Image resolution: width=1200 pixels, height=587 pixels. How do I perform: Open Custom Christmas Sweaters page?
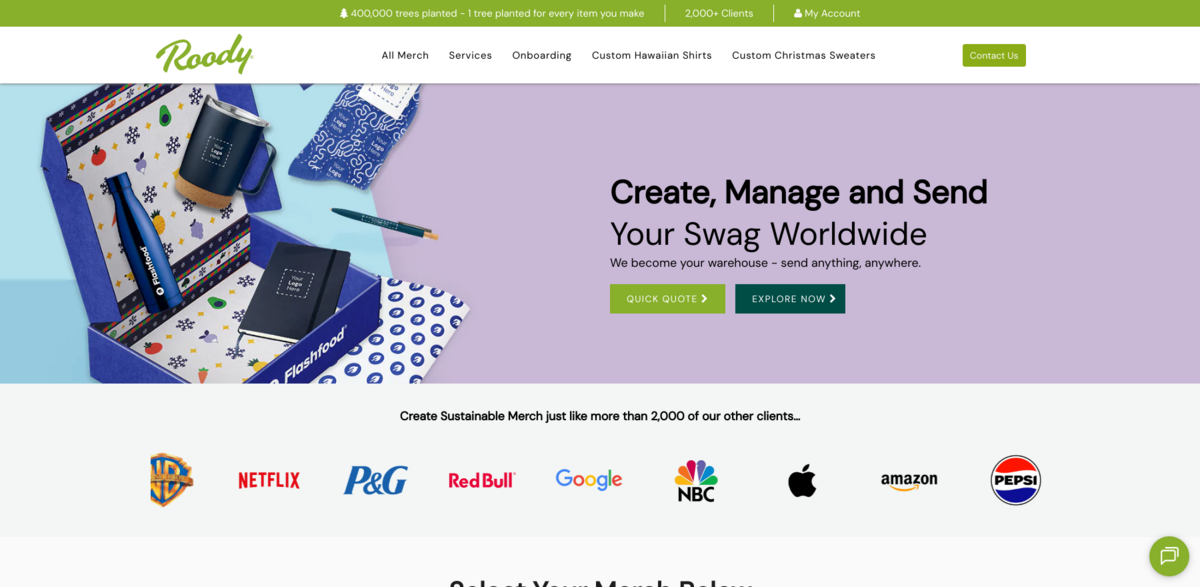coord(804,55)
